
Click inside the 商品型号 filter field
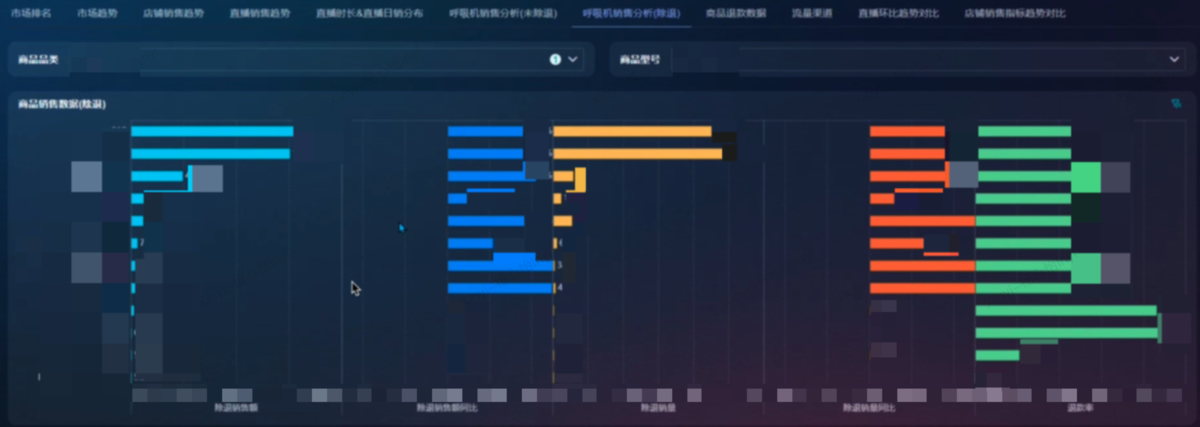[x=927, y=60]
